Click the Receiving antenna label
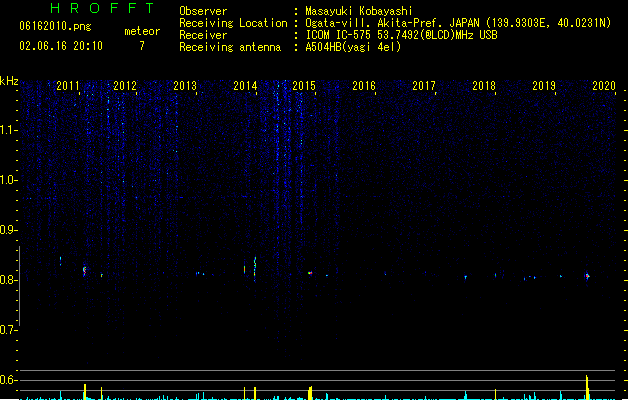The width and height of the screenshot is (629, 400). (230, 47)
